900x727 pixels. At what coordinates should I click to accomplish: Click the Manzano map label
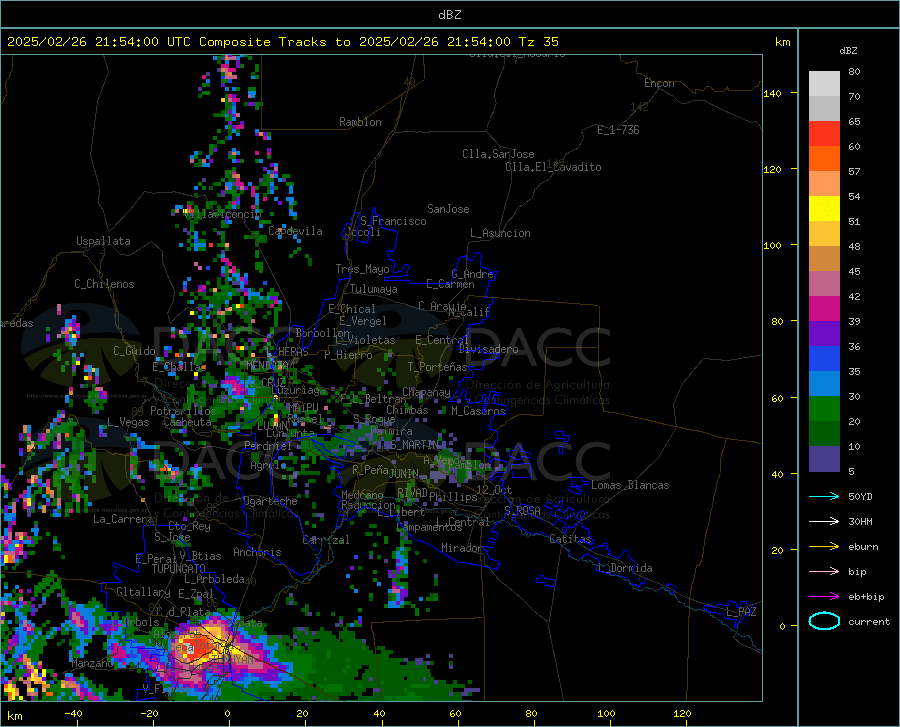tap(92, 663)
